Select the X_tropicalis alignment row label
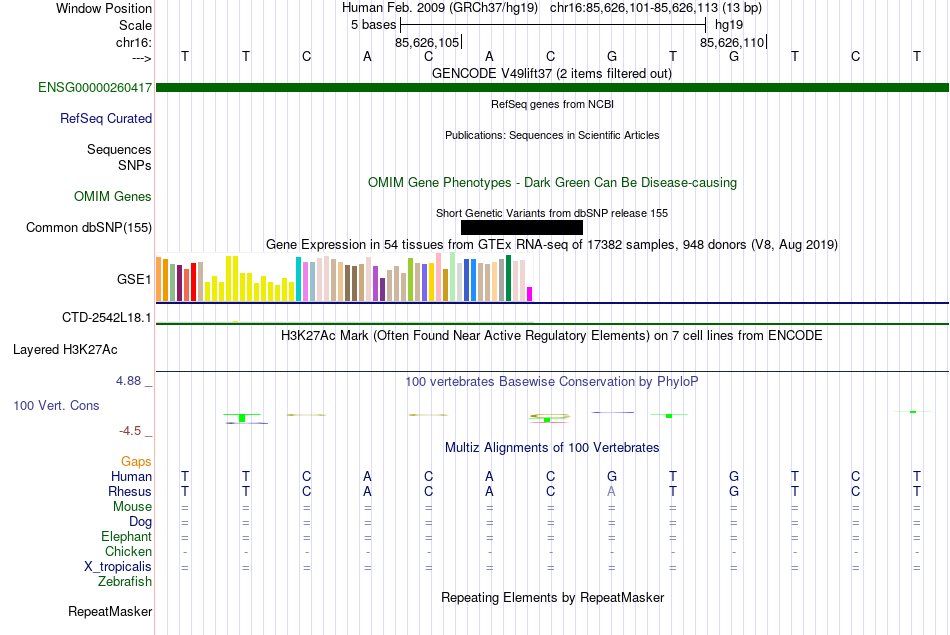 pyautogui.click(x=118, y=567)
